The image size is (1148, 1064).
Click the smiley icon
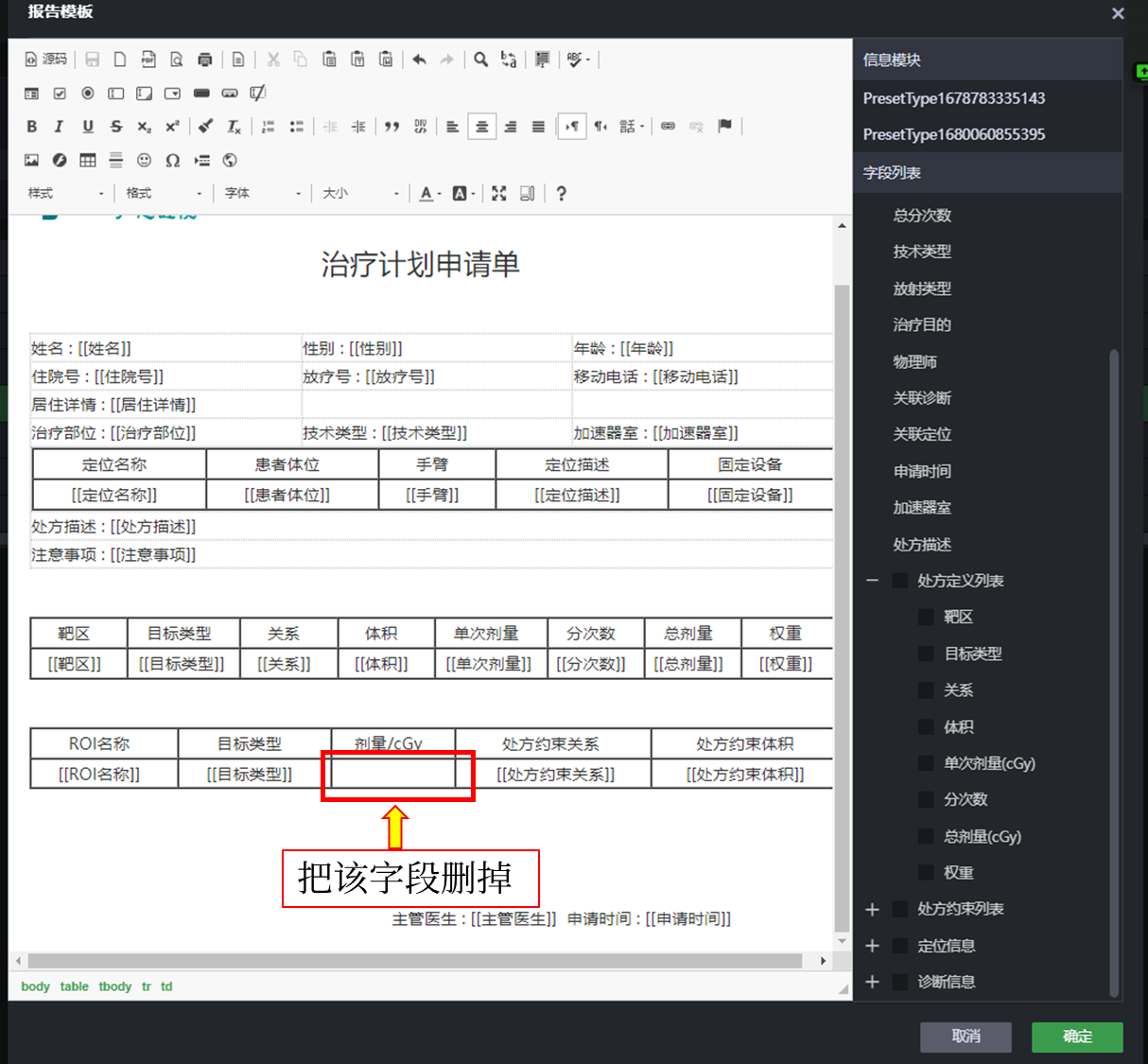click(x=144, y=160)
